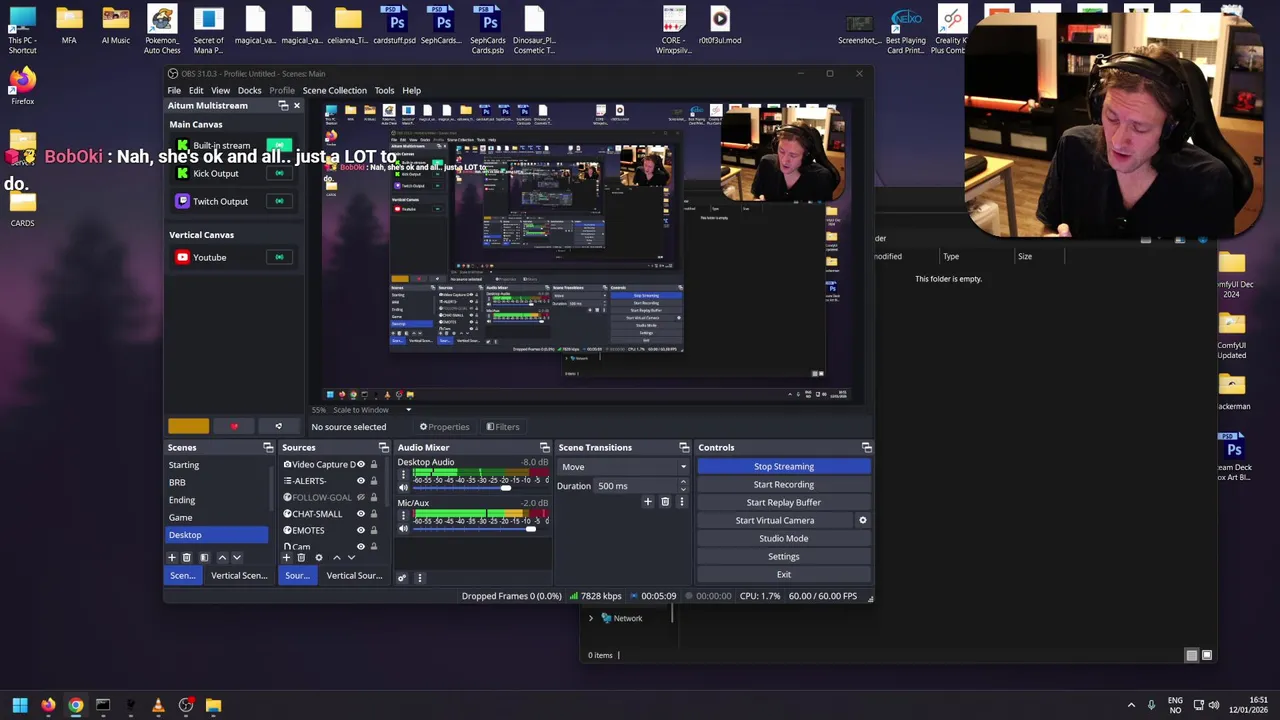The width and height of the screenshot is (1280, 720).
Task: Toggle Built-in stream button
Action: pyautogui.click(x=279, y=146)
